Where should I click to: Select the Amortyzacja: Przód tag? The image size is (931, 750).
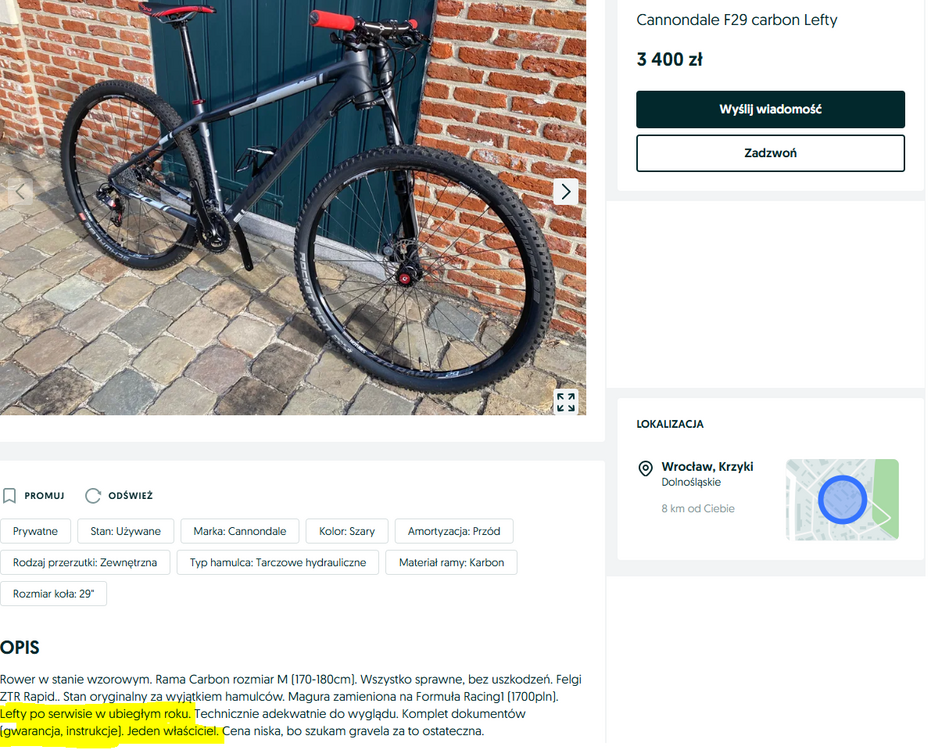[x=452, y=531]
